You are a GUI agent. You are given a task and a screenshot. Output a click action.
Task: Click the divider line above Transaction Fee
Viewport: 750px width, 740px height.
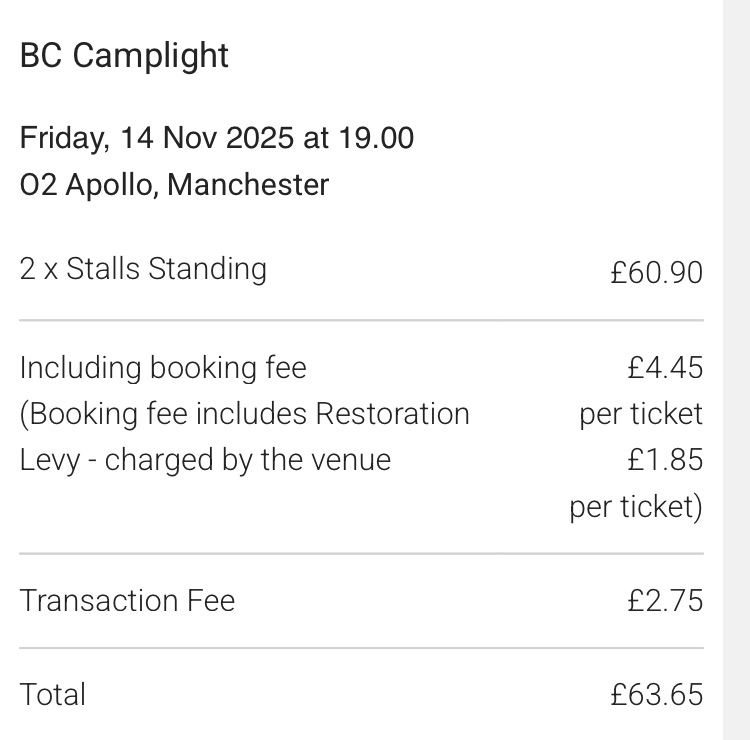[361, 553]
